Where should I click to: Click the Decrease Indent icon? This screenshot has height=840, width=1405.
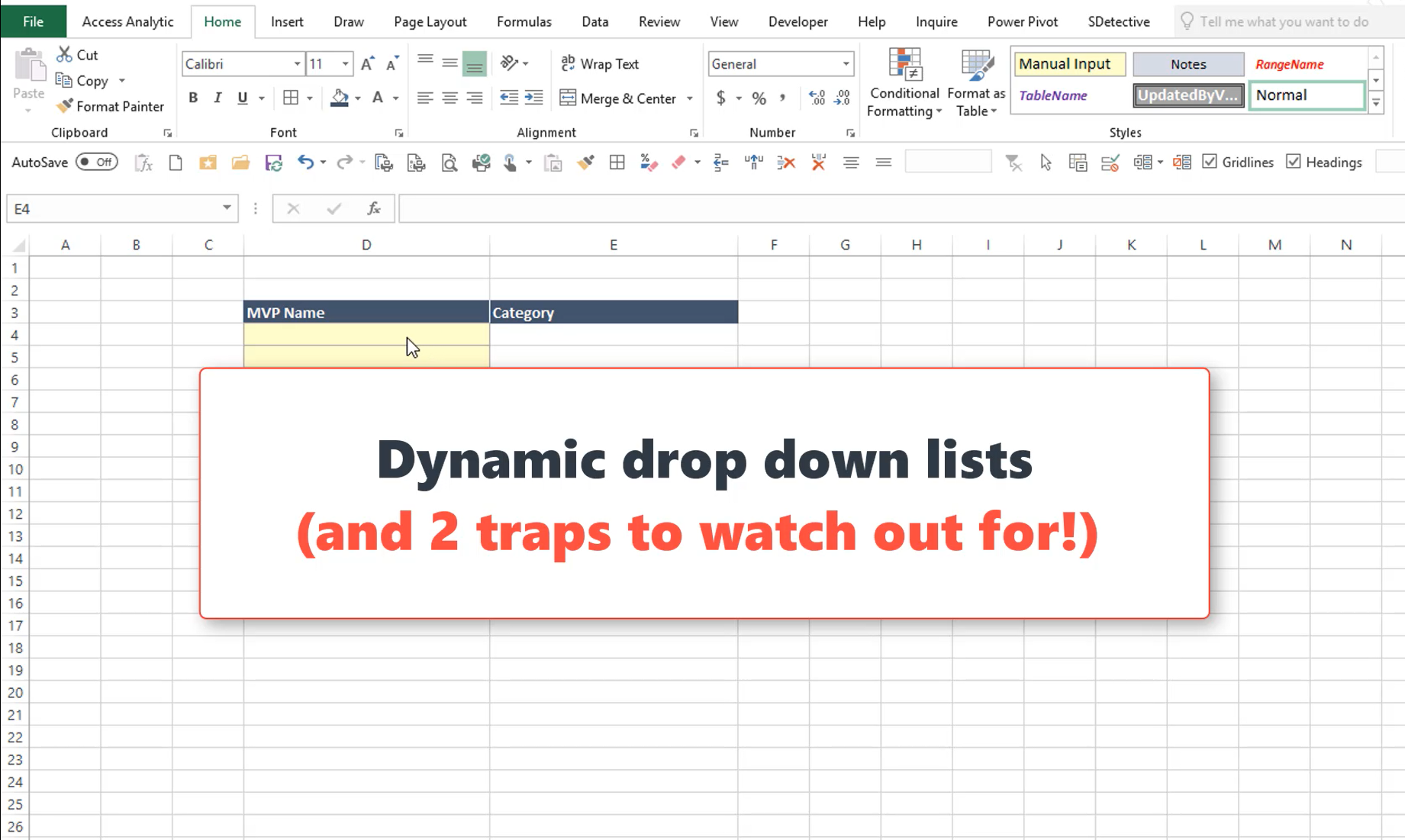[x=509, y=98]
